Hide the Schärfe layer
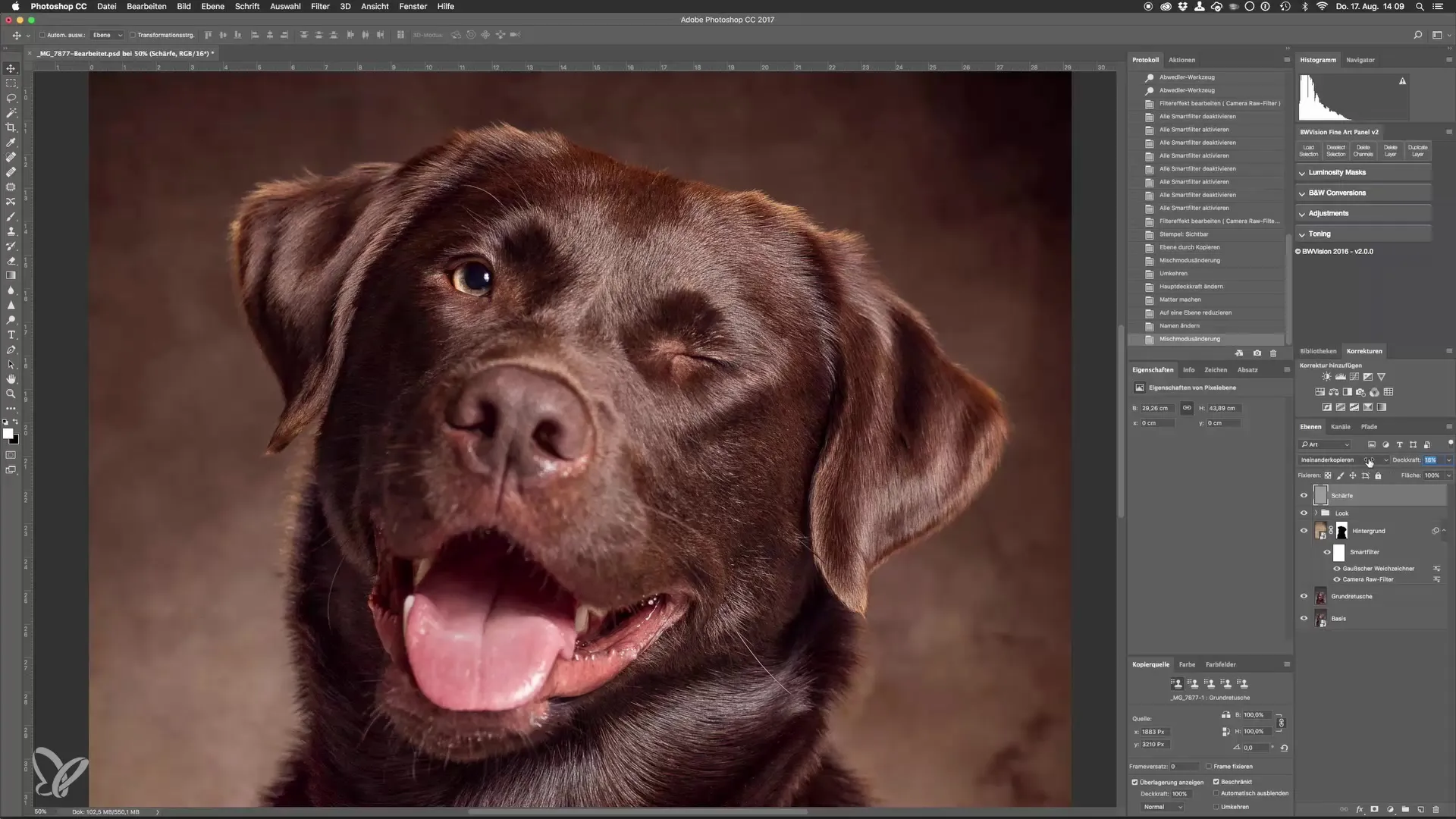1456x819 pixels. [x=1304, y=495]
